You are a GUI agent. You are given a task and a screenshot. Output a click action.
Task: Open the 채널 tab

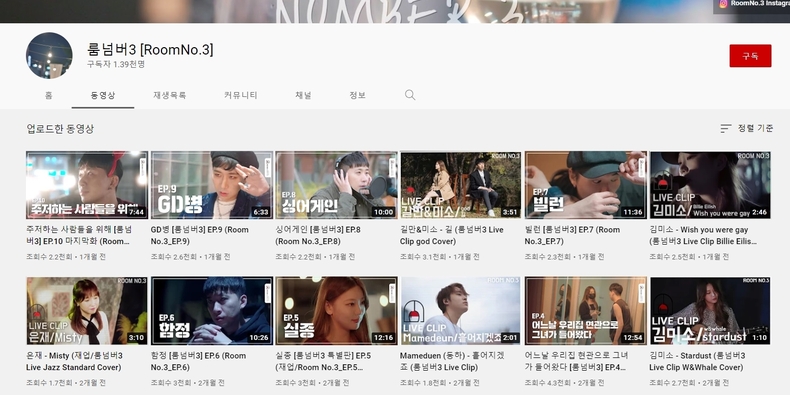pyautogui.click(x=303, y=95)
